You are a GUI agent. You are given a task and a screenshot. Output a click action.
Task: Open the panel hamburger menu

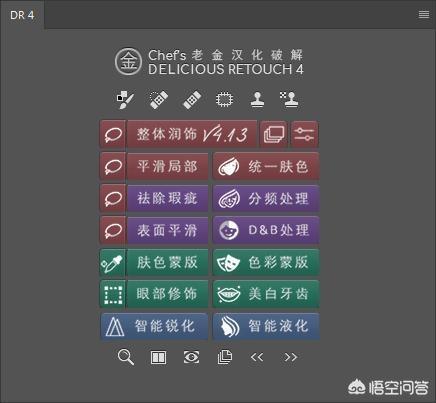point(424,14)
